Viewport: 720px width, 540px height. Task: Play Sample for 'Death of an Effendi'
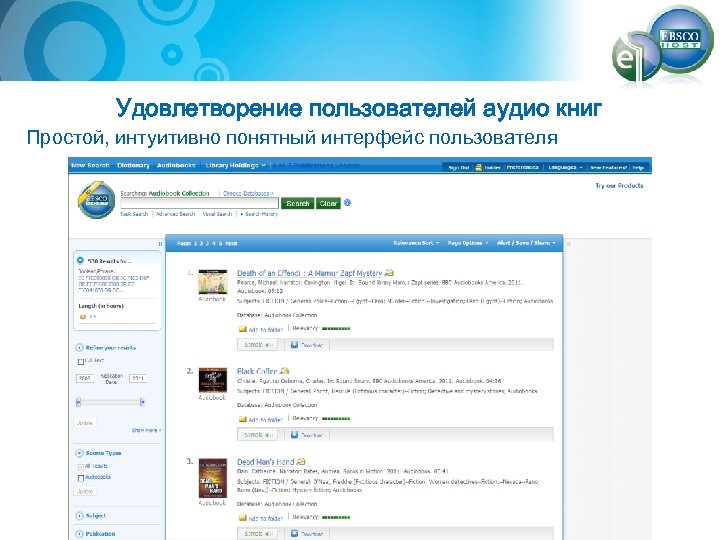[x=258, y=344]
